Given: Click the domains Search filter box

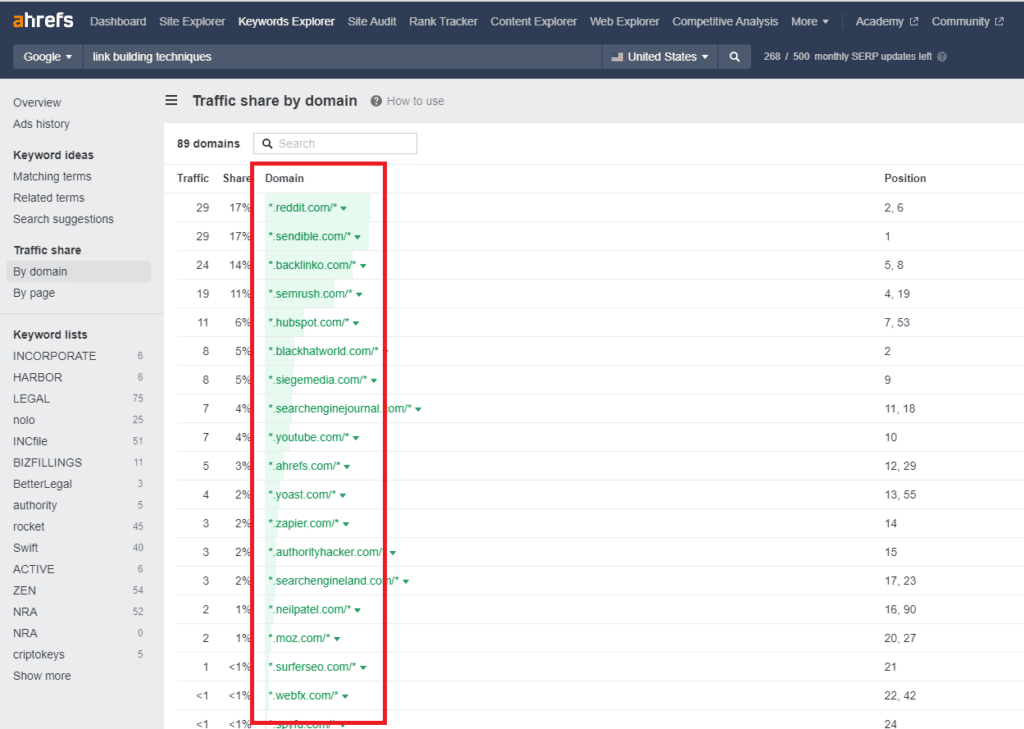Looking at the screenshot, I should pyautogui.click(x=335, y=144).
